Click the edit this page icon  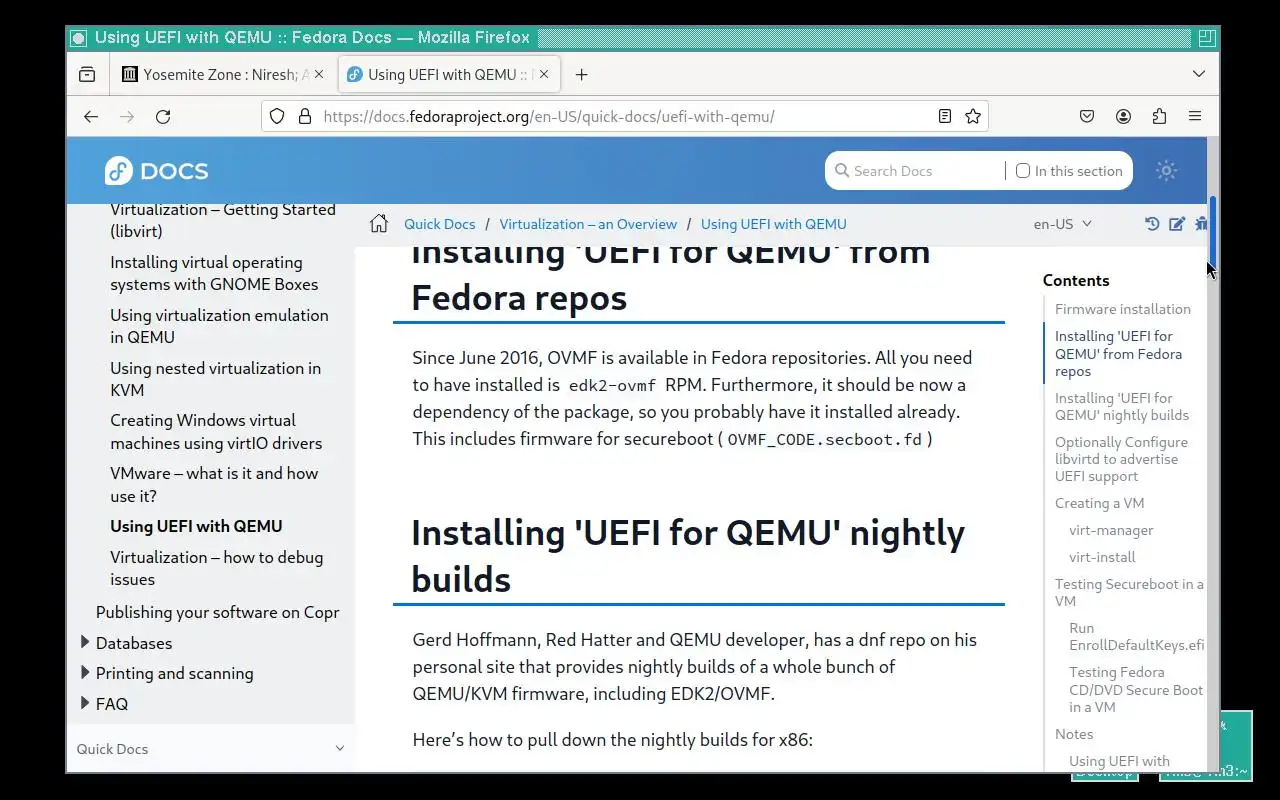[1177, 224]
